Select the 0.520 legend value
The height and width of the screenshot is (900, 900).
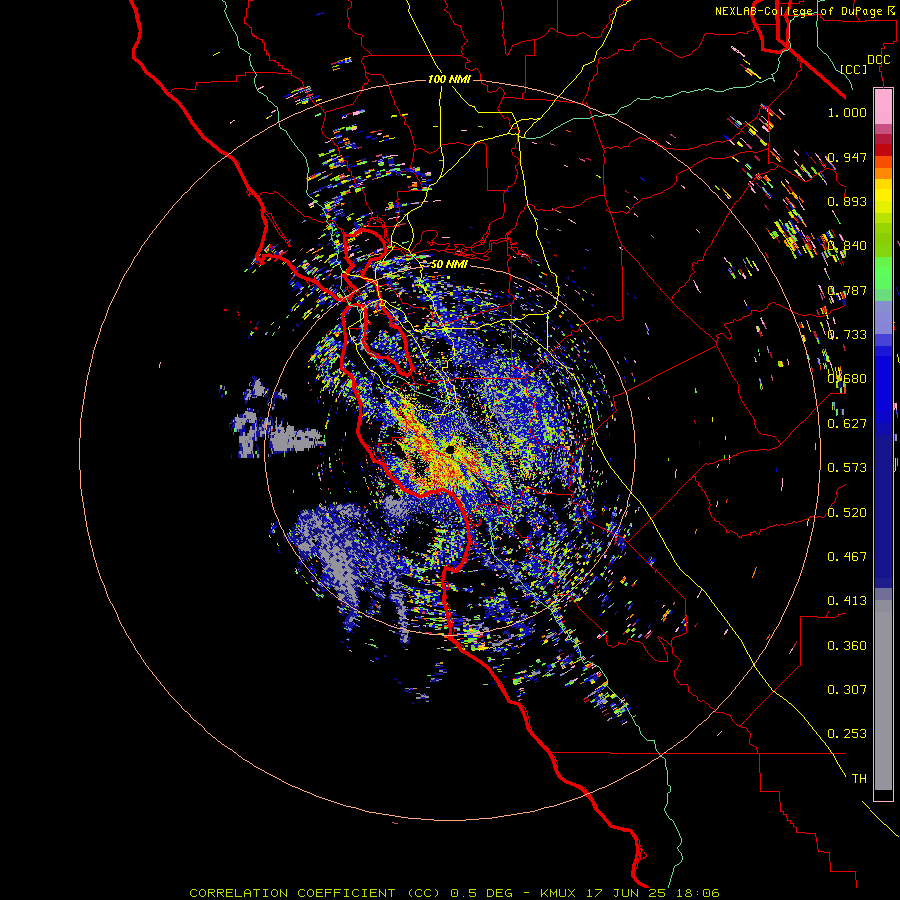point(847,513)
